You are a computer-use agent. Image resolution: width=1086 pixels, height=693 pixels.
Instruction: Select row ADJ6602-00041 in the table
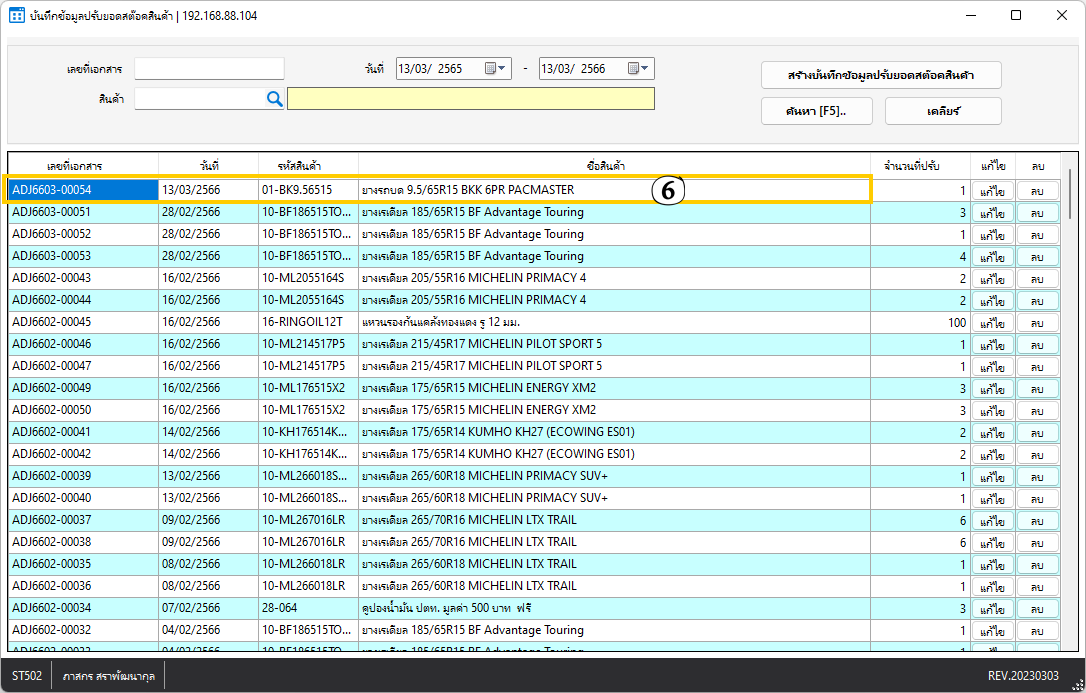coord(83,432)
